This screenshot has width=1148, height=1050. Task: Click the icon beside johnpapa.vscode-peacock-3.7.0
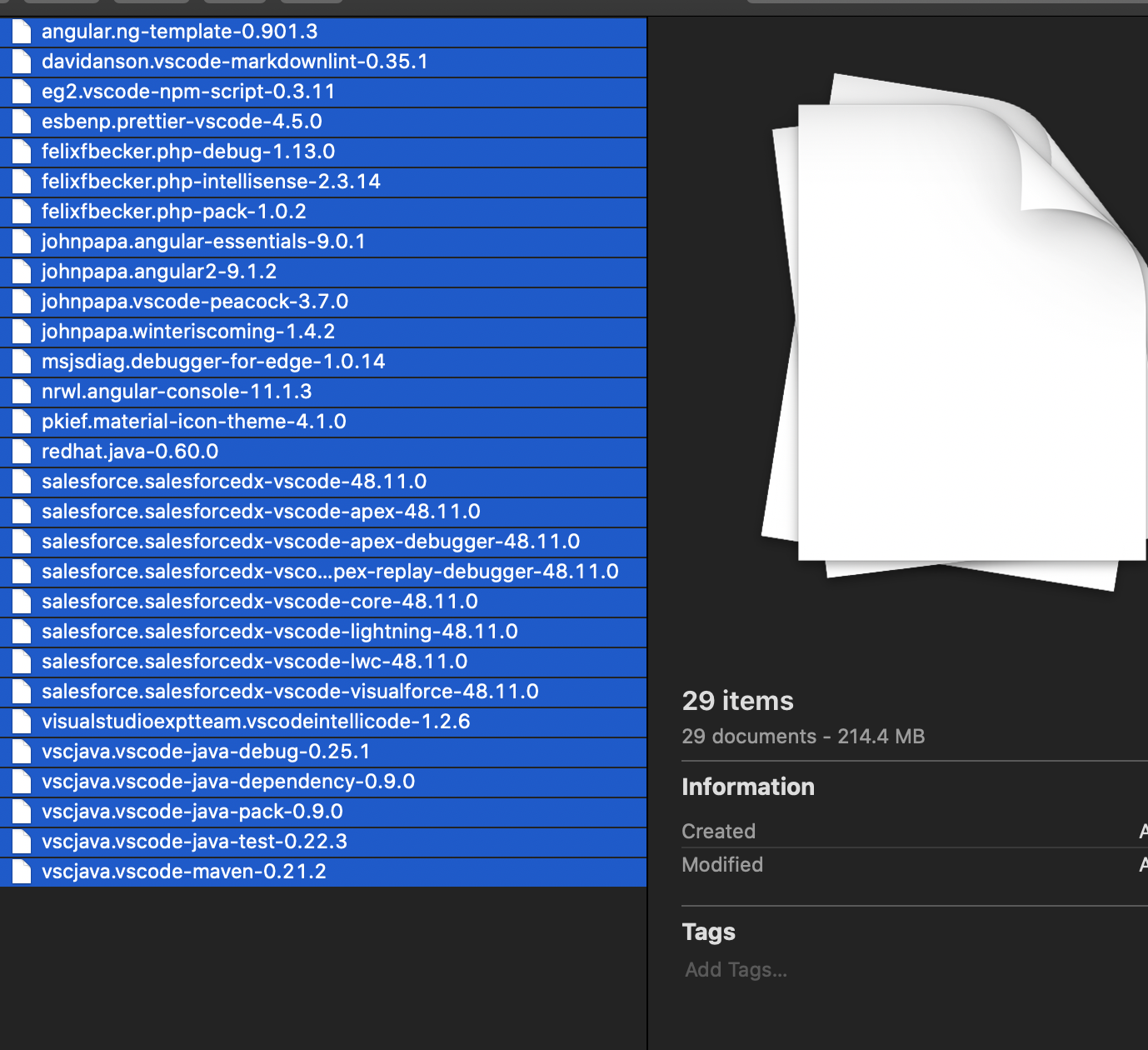coord(21,302)
